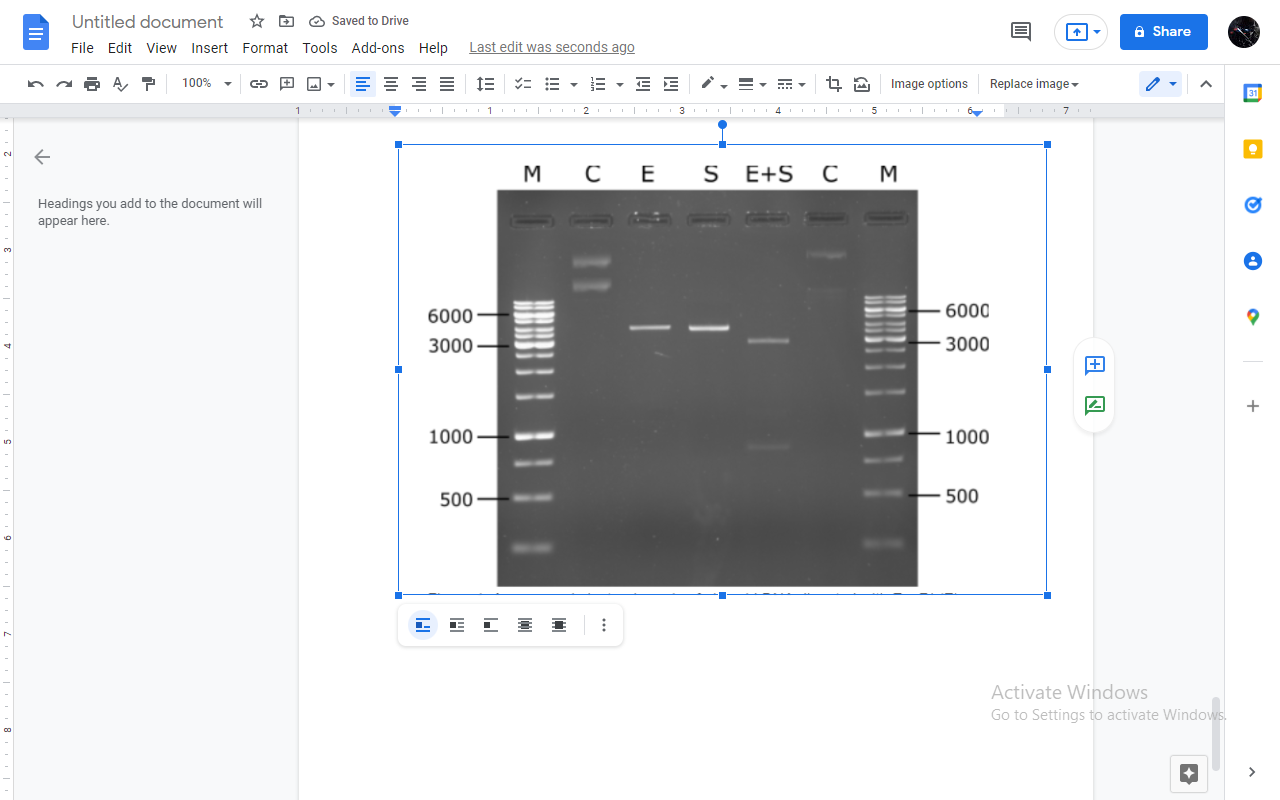Screen dimensions: 1280x800
Task: Click the Paint format tool
Action: 148,84
